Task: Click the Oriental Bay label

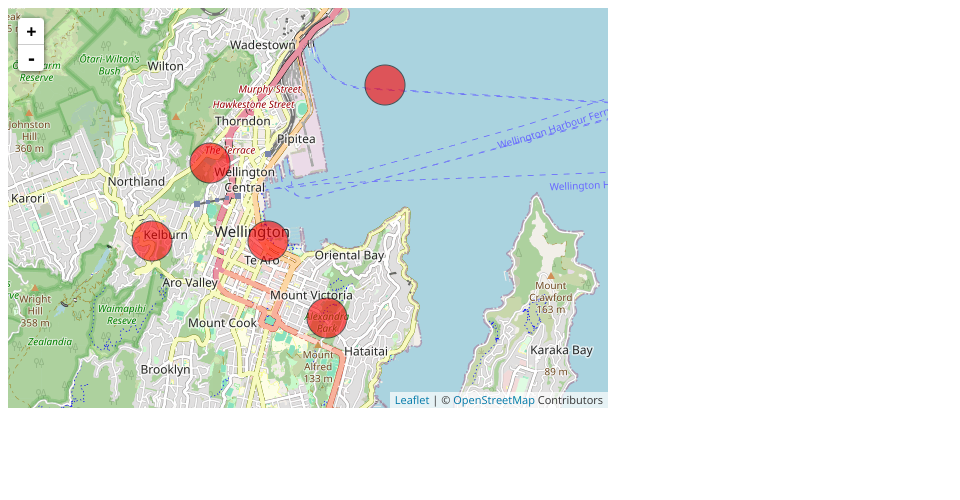Action: pyautogui.click(x=349, y=255)
